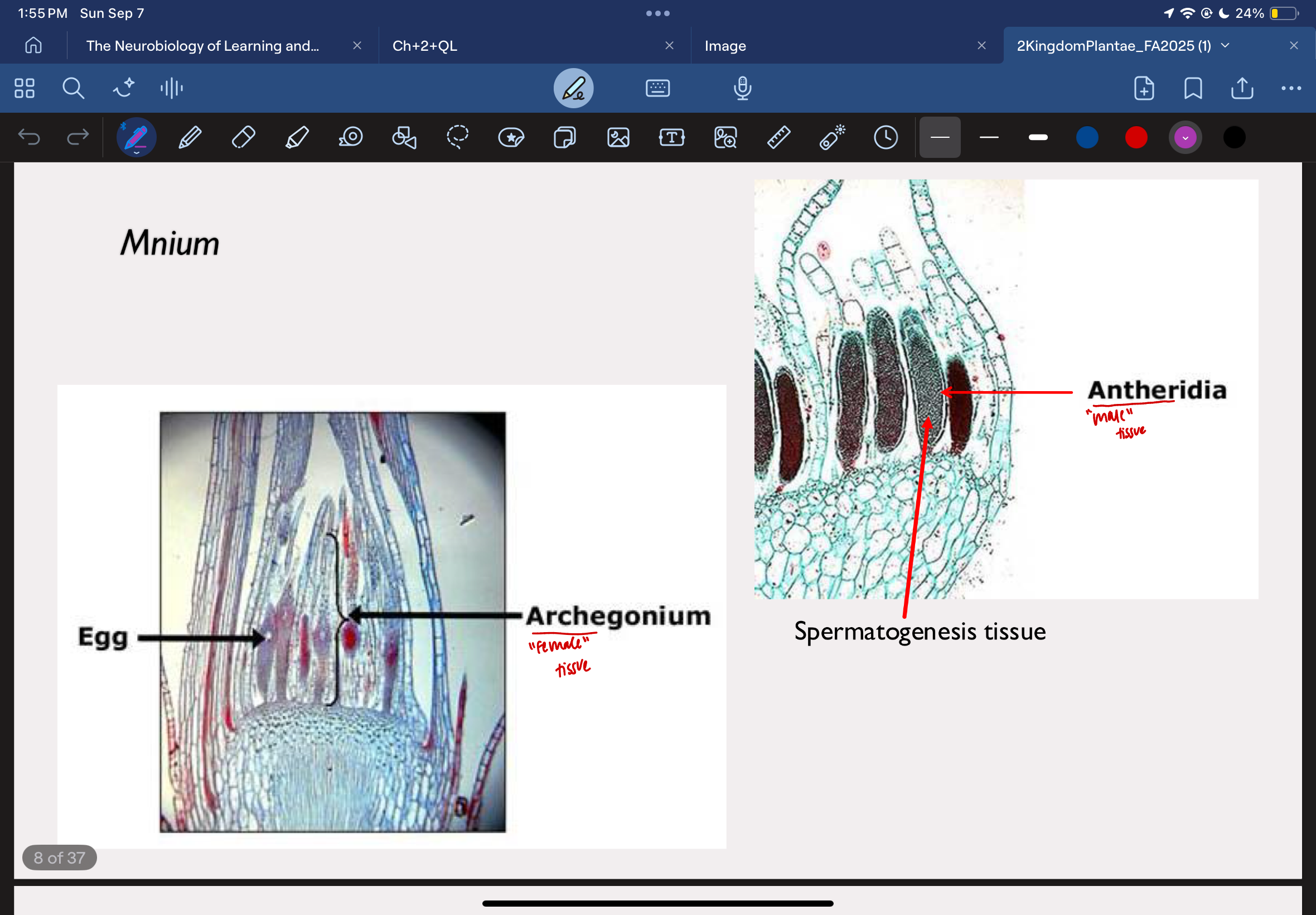The height and width of the screenshot is (915, 1316).
Task: Undo the last stroke
Action: click(28, 138)
